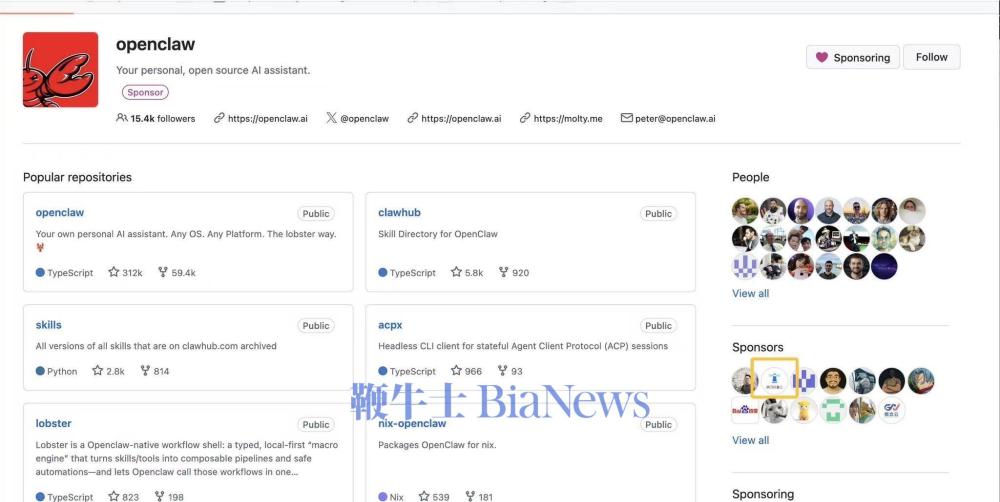Open green pixel identicon sponsor avatar
Image resolution: width=1000 pixels, height=502 pixels.
tap(833, 410)
